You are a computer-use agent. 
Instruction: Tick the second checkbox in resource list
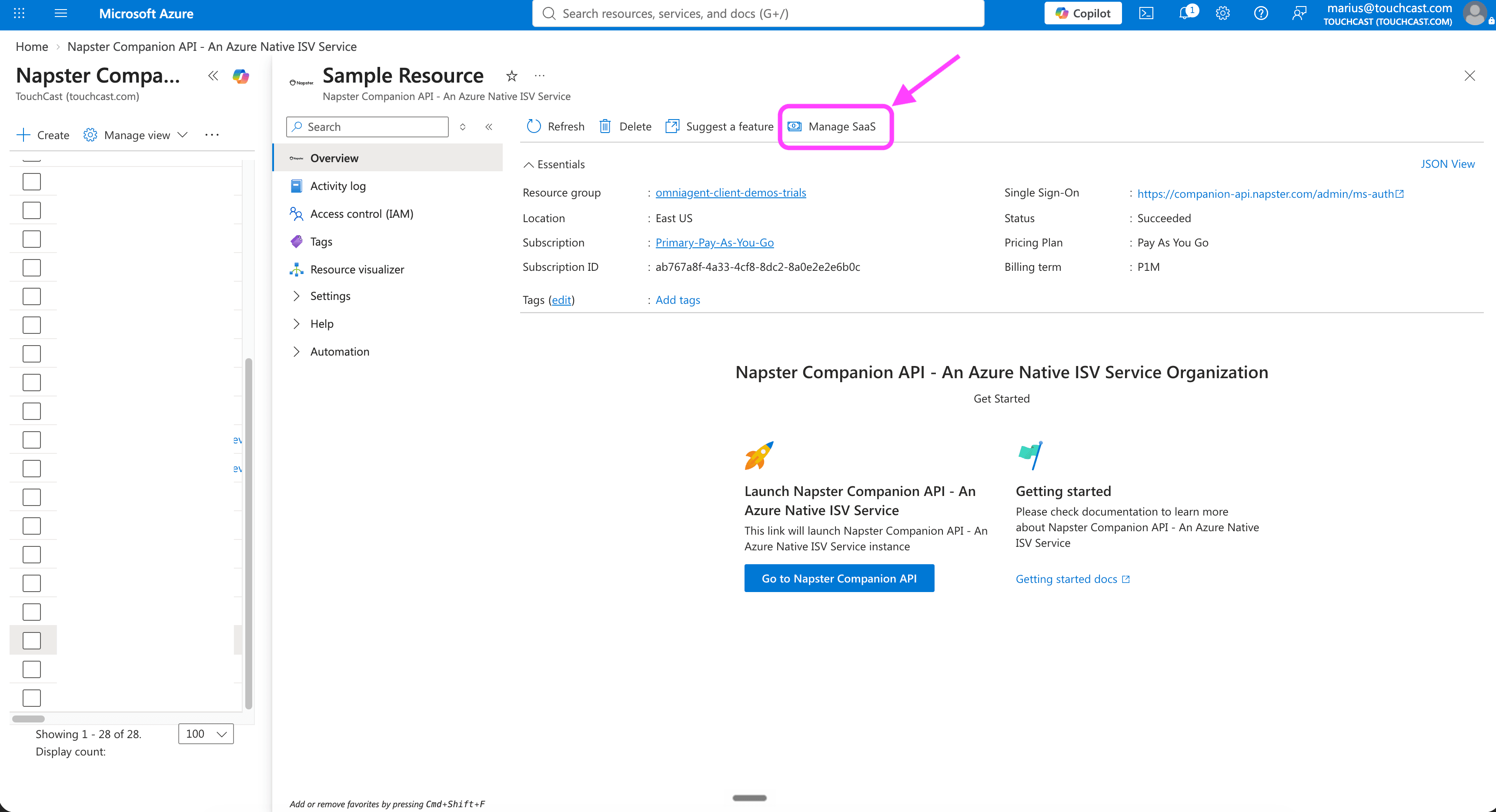point(32,210)
